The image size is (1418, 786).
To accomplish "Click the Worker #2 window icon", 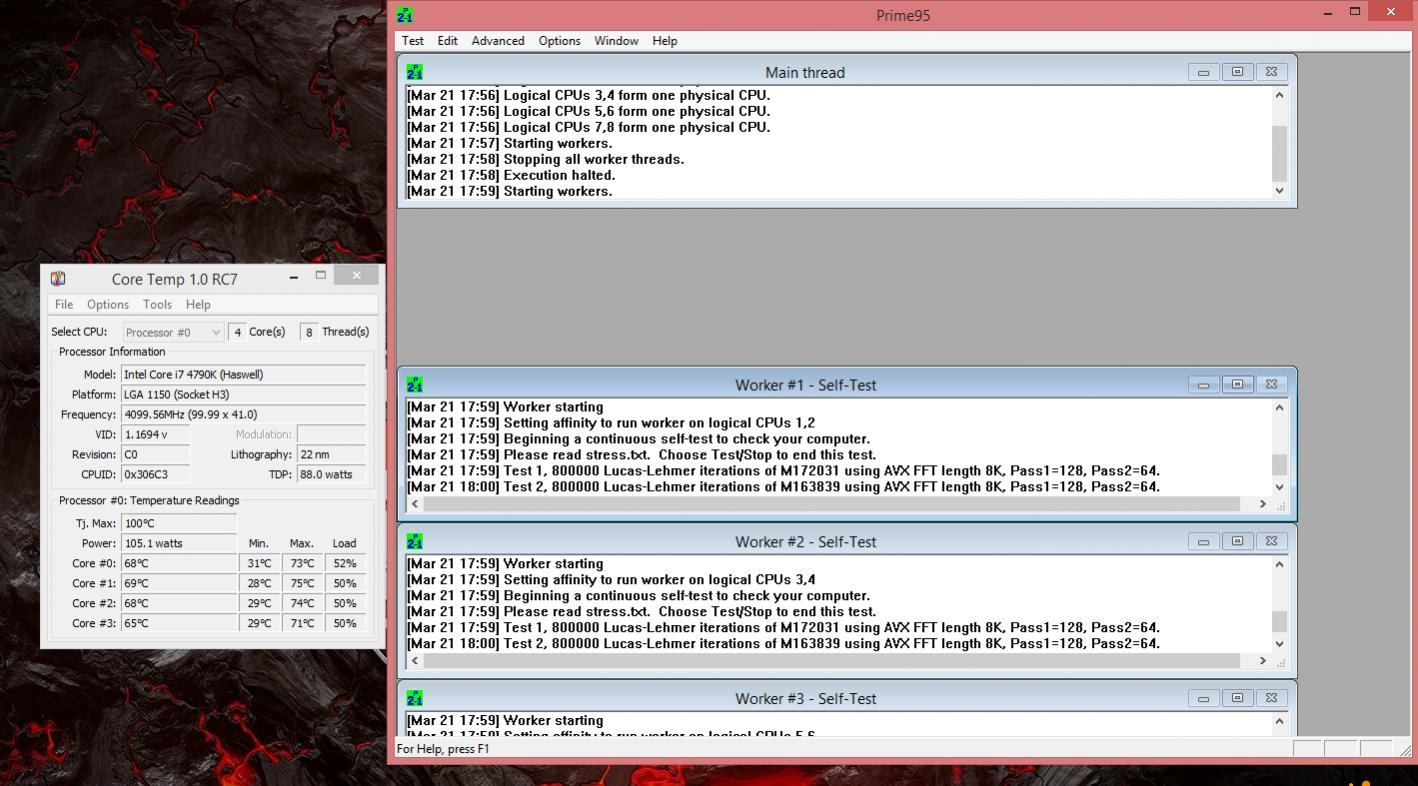I will [415, 542].
